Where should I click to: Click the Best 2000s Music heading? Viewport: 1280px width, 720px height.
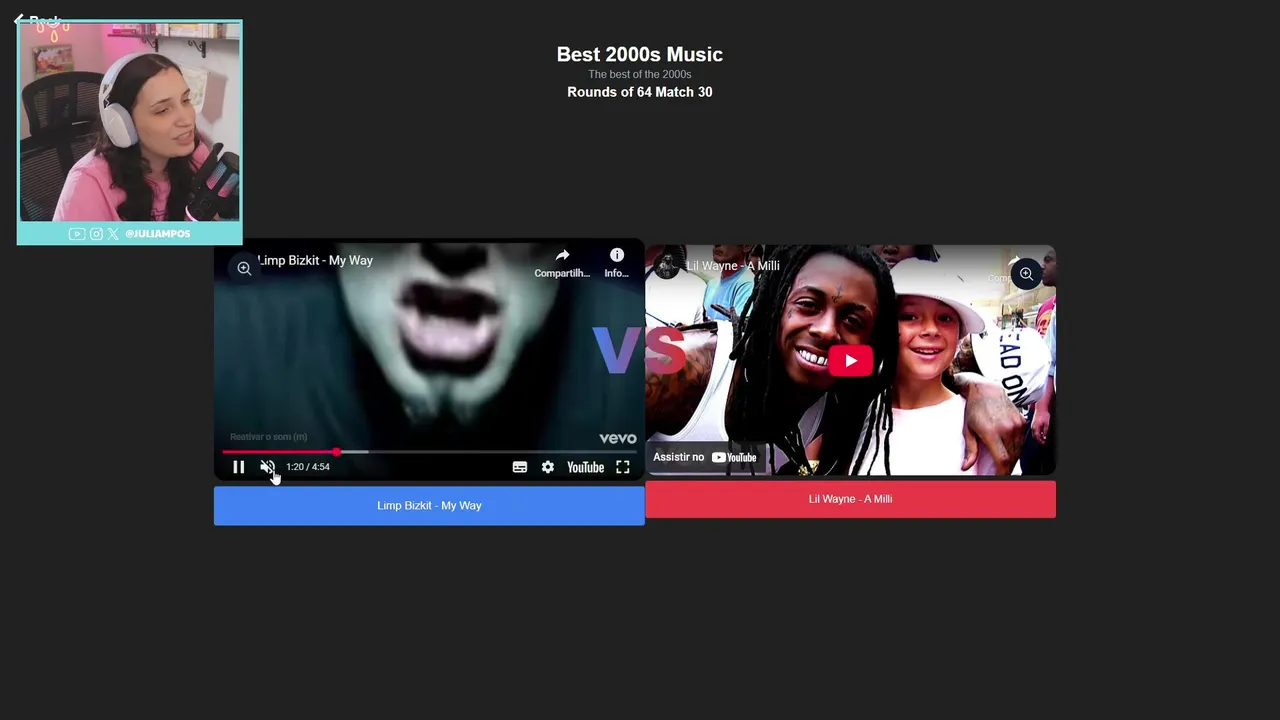coord(640,55)
